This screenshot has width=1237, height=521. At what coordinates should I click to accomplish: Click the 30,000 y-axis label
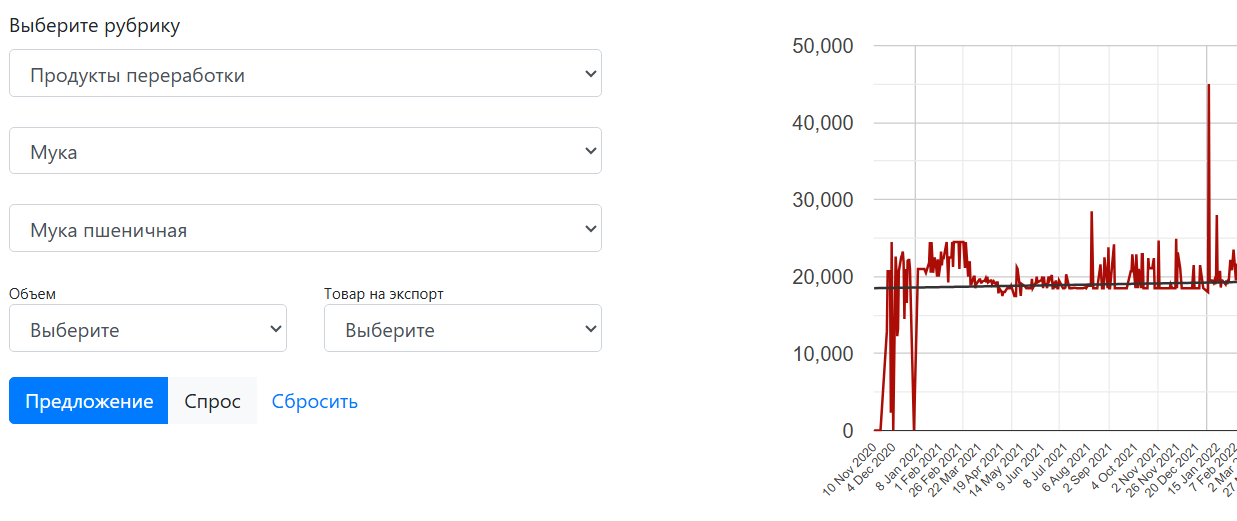[820, 200]
